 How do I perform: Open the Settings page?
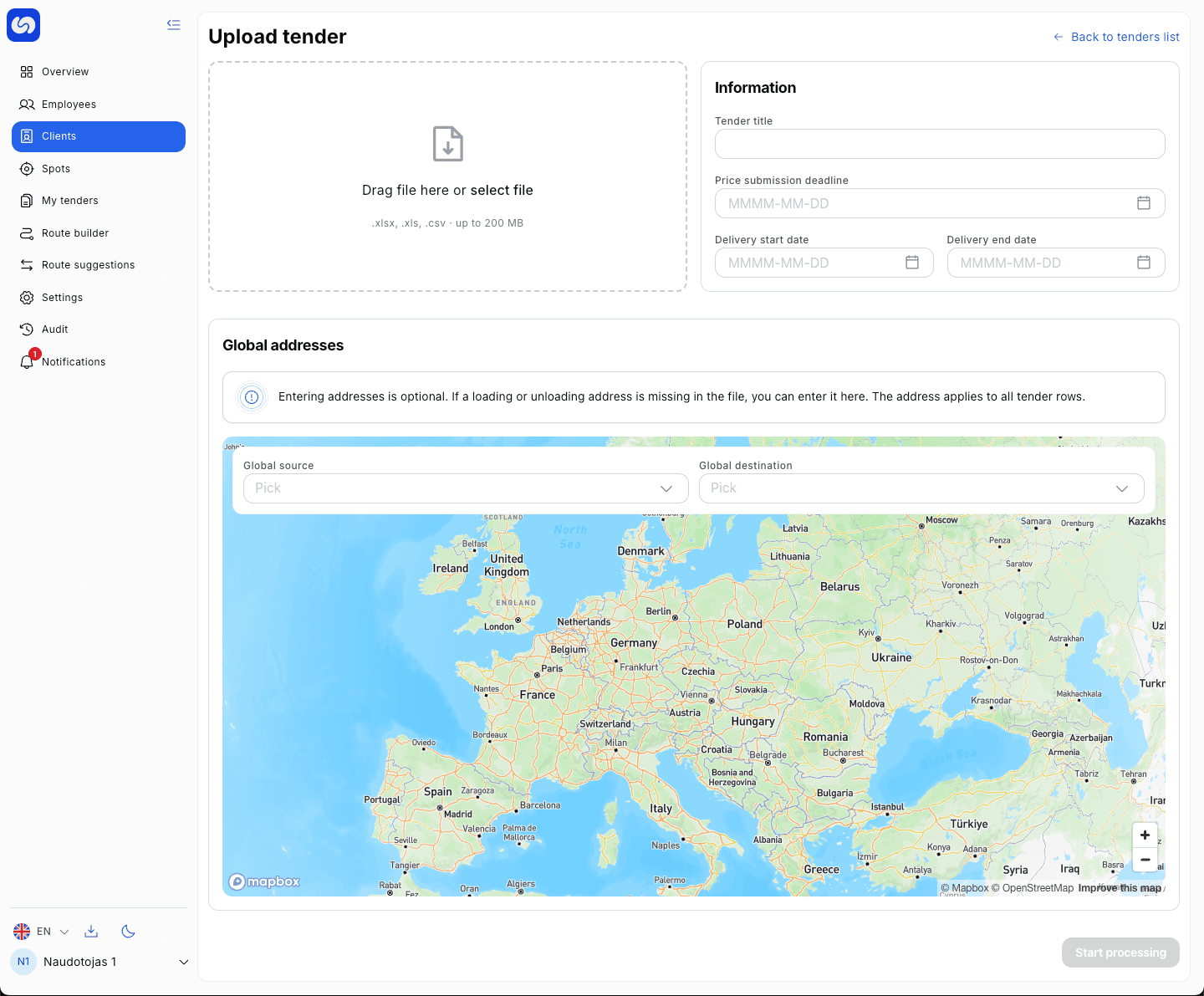click(x=99, y=298)
